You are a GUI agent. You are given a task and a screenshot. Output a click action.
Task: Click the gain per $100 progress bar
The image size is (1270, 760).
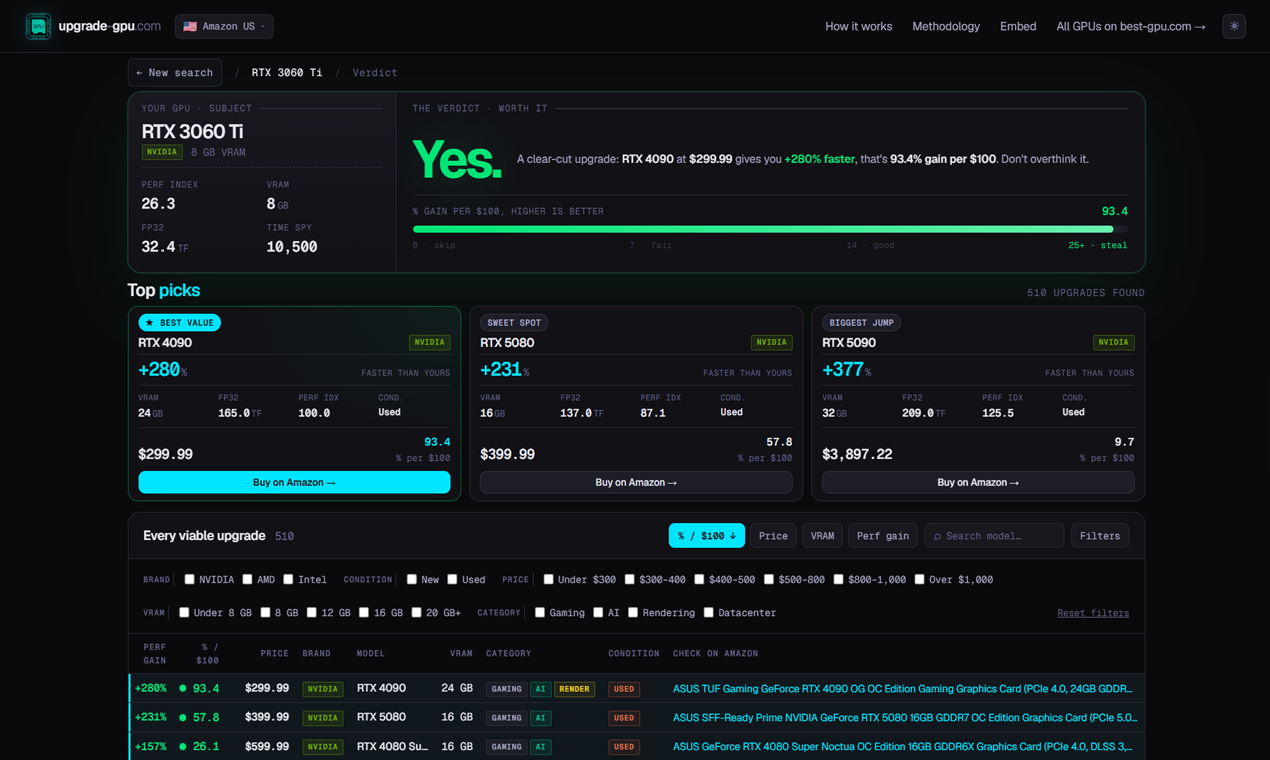pyautogui.click(x=770, y=229)
